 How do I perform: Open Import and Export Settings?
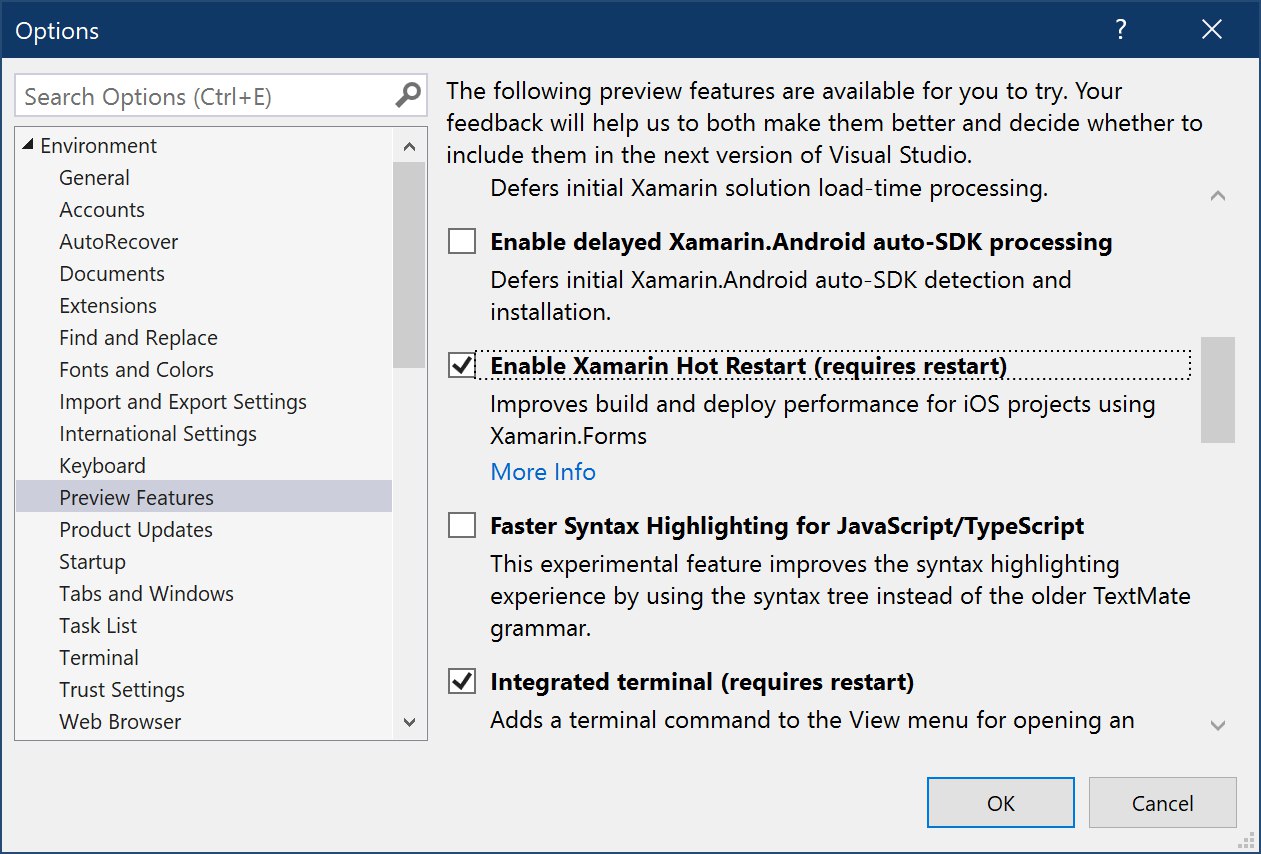point(183,402)
